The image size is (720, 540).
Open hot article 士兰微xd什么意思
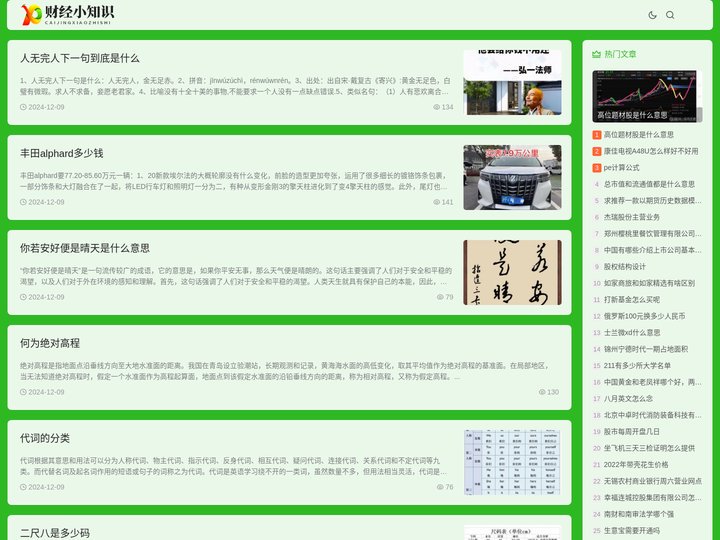(632, 332)
